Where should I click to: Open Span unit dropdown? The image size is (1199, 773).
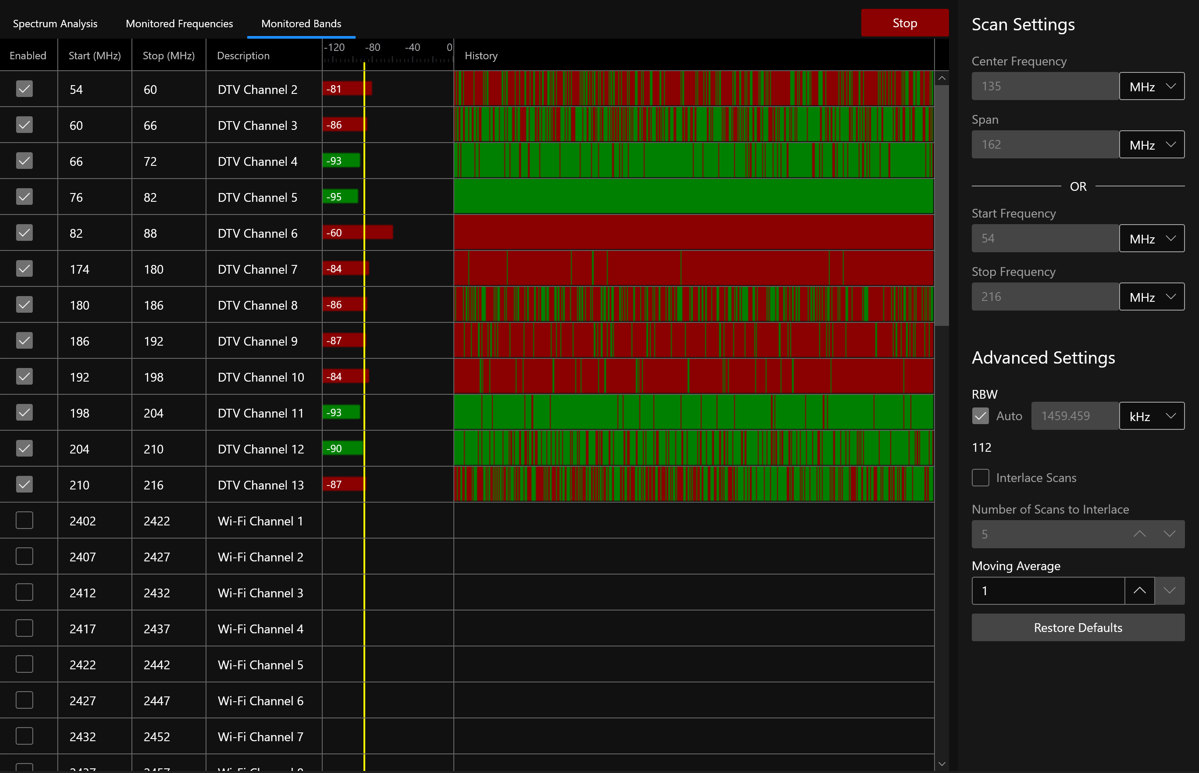pyautogui.click(x=1152, y=145)
